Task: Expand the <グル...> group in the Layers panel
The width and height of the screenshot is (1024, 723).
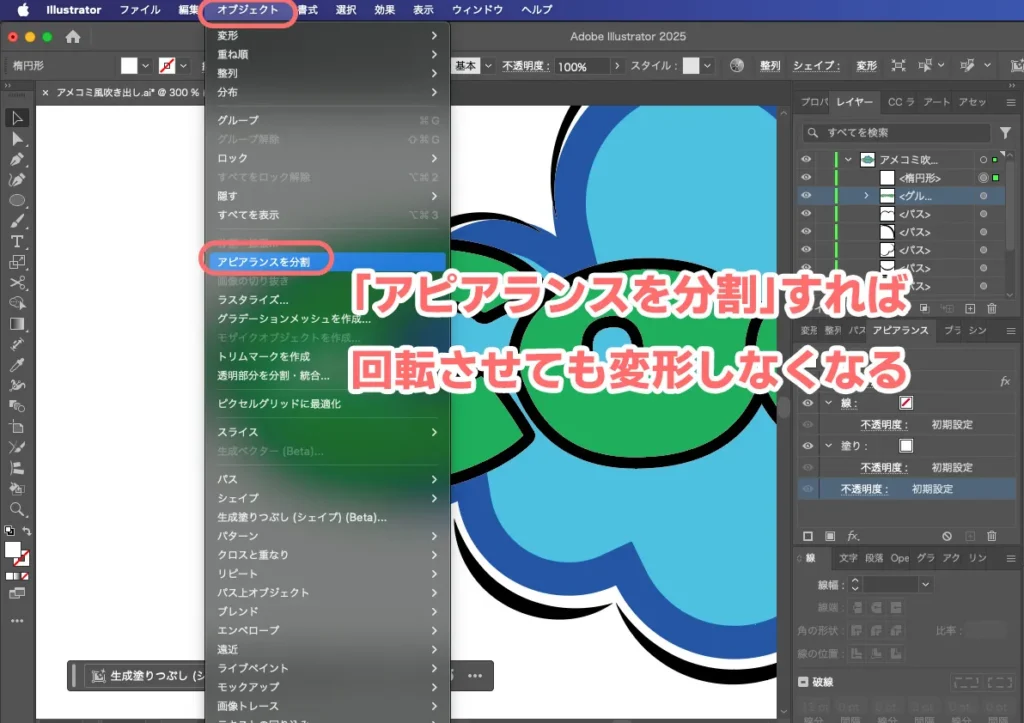Action: 867,195
